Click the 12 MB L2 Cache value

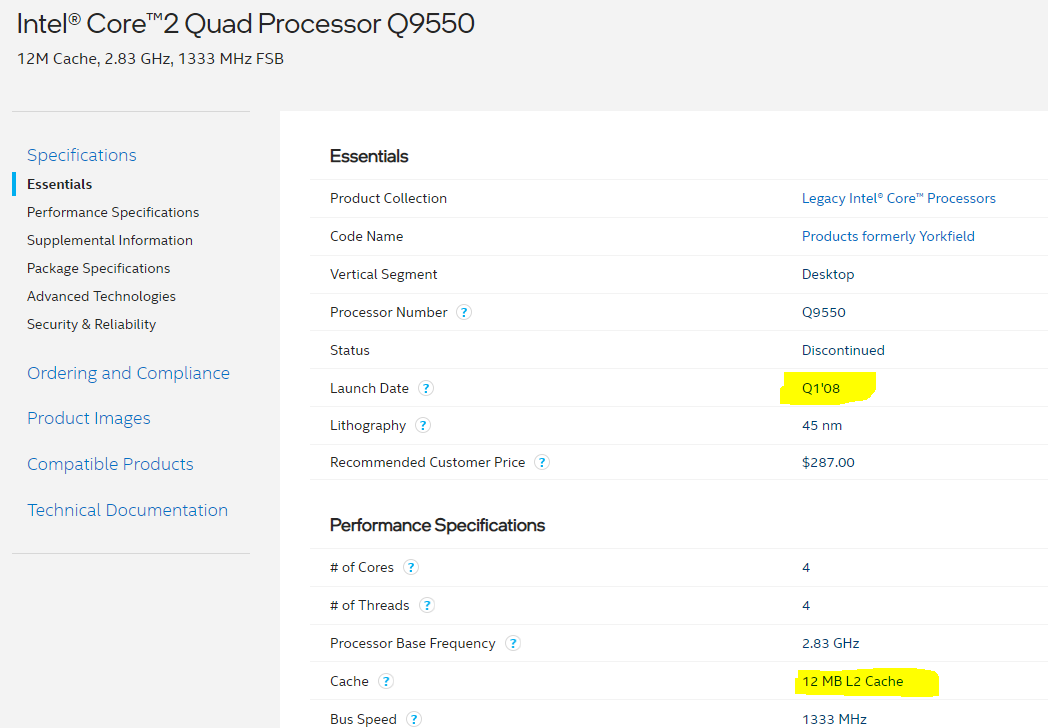click(853, 681)
